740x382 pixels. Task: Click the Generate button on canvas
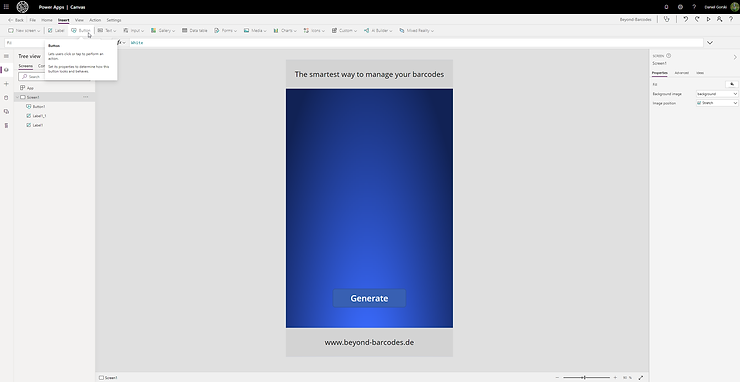[369, 298]
